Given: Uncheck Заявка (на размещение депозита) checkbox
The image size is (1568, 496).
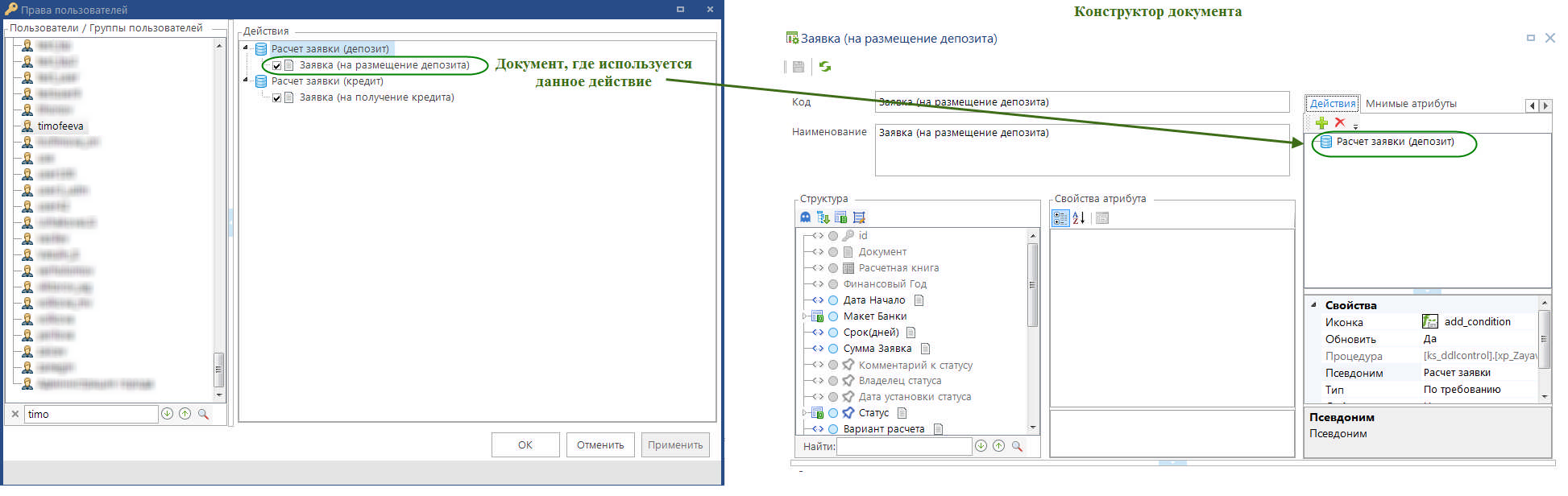Looking at the screenshot, I should click(x=277, y=66).
